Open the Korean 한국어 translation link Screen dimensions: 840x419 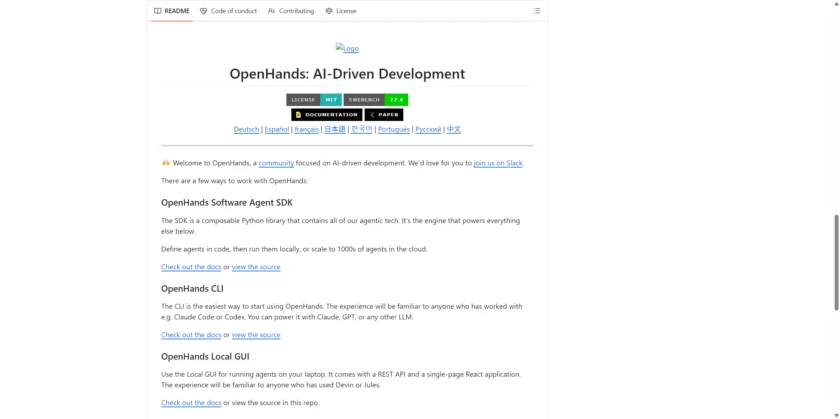coord(362,130)
